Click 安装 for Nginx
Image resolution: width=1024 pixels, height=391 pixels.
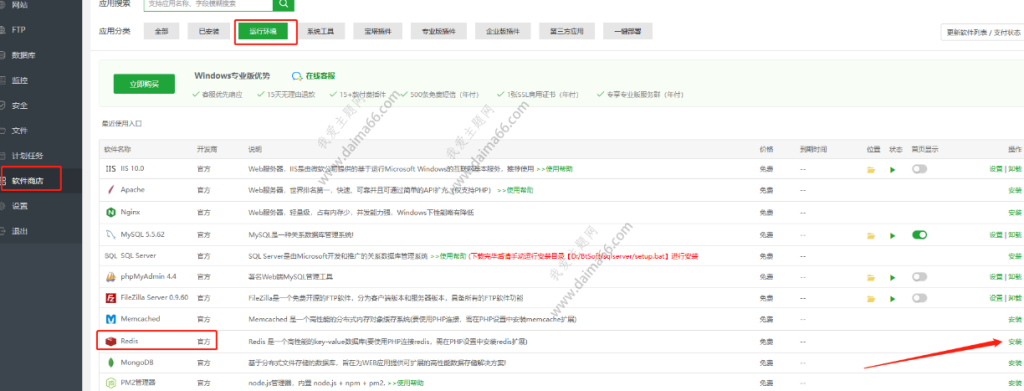(x=1014, y=213)
